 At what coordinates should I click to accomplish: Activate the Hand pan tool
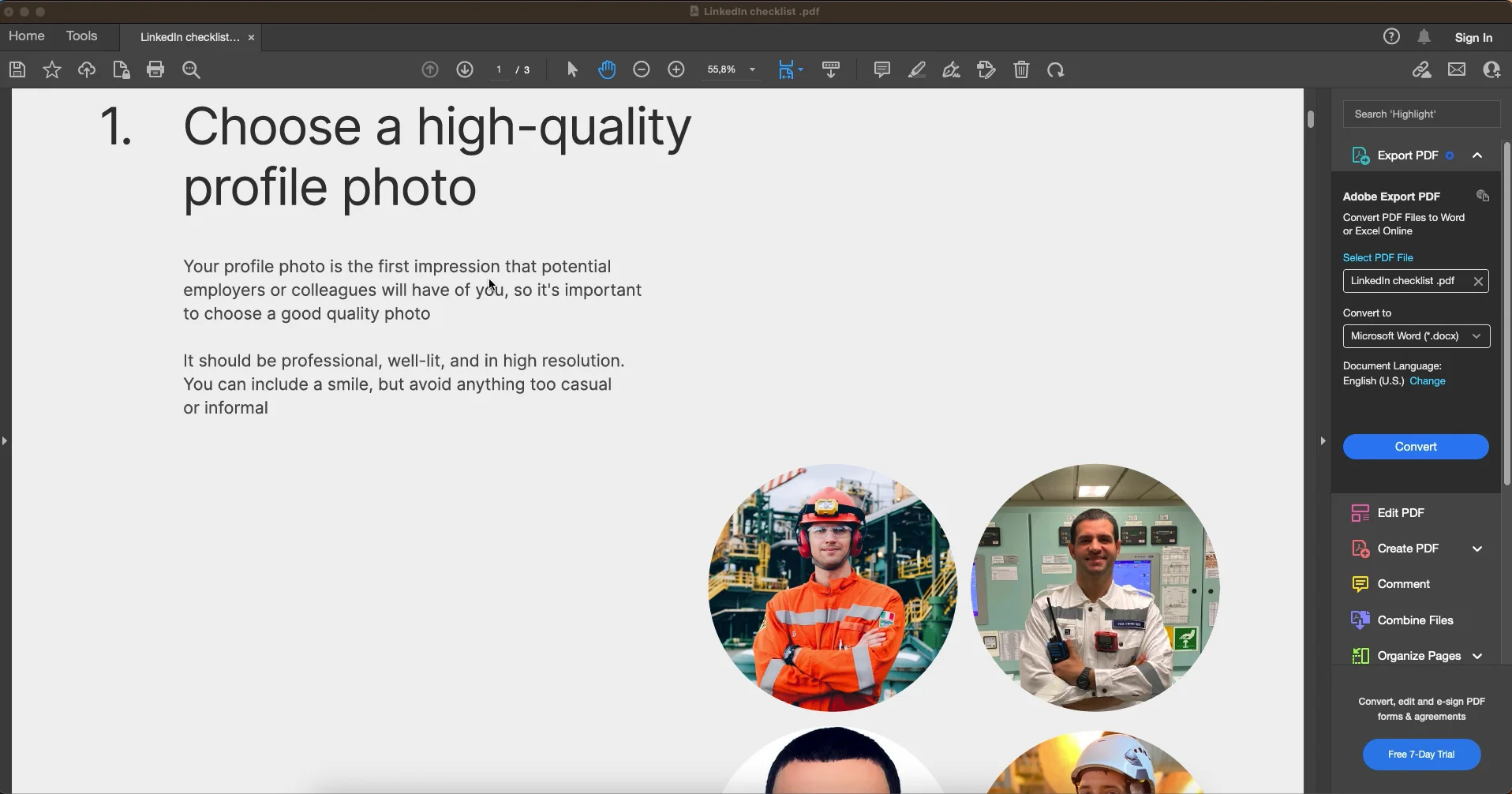607,69
